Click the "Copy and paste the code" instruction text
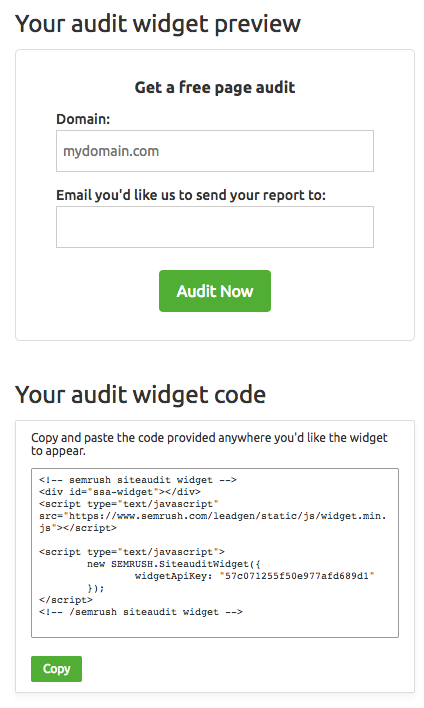 [x=209, y=444]
